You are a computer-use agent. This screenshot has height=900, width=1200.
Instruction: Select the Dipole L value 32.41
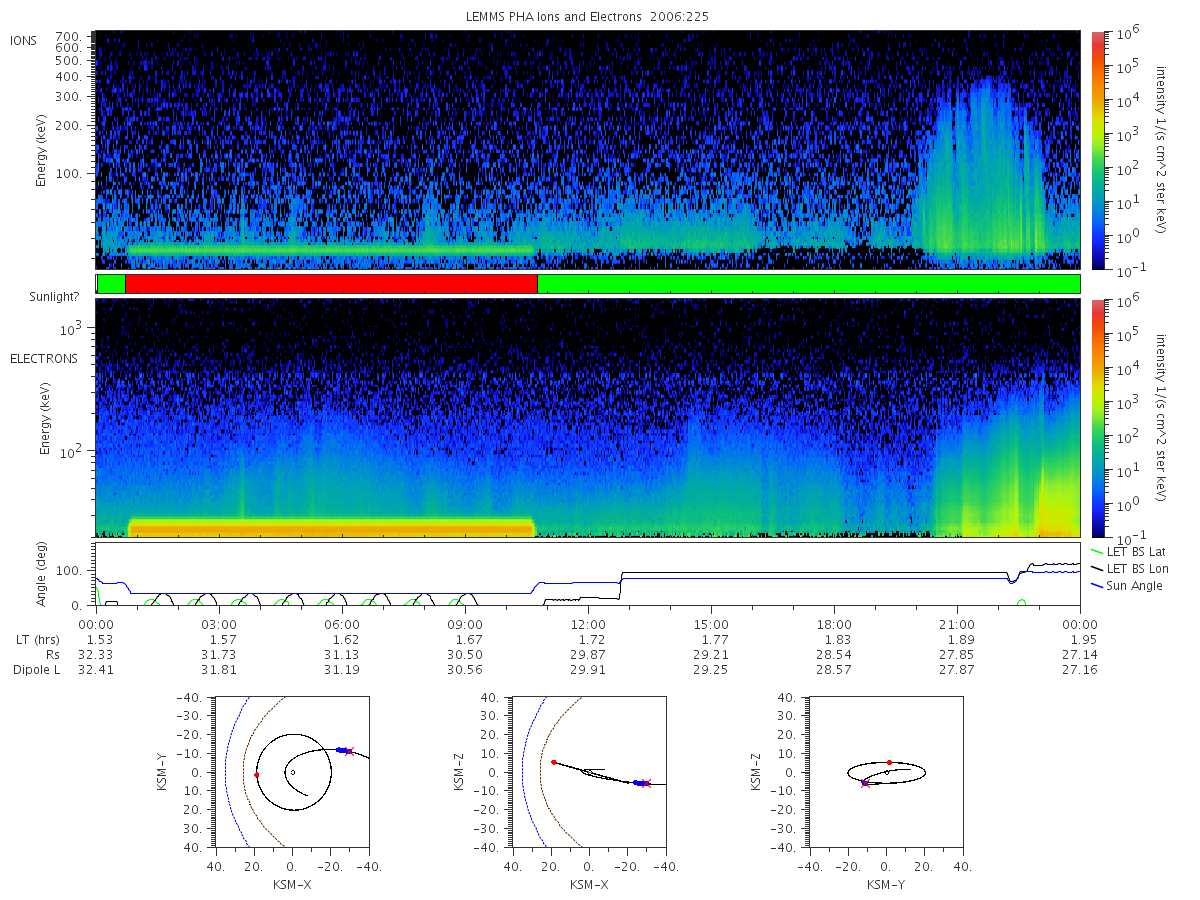point(96,669)
